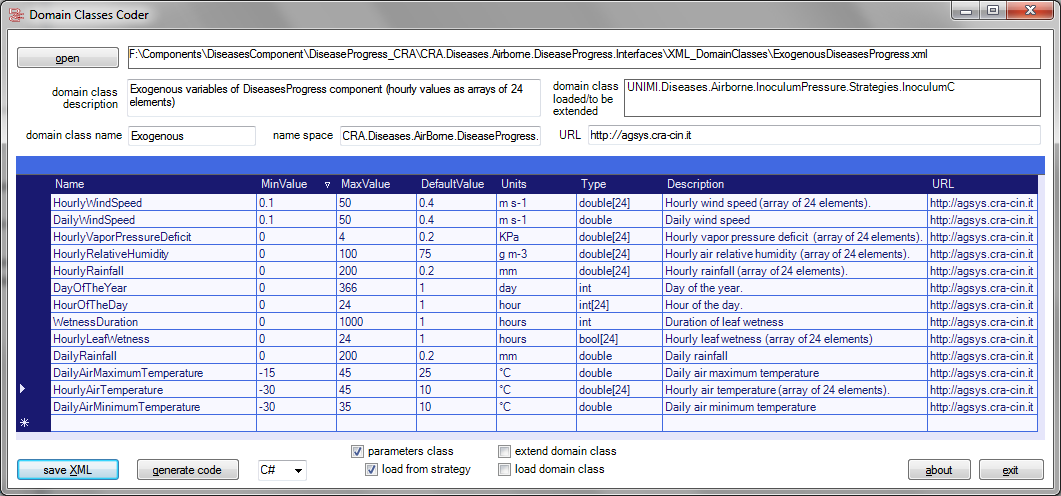The height and width of the screenshot is (496, 1061).
Task: Click the 'Duration of leaf wetness' description cell
Action: pyautogui.click(x=795, y=321)
